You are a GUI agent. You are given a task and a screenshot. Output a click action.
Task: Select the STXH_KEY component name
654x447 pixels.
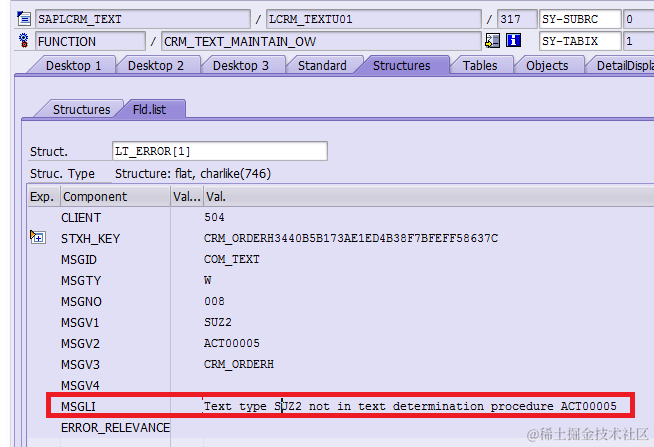(91, 239)
